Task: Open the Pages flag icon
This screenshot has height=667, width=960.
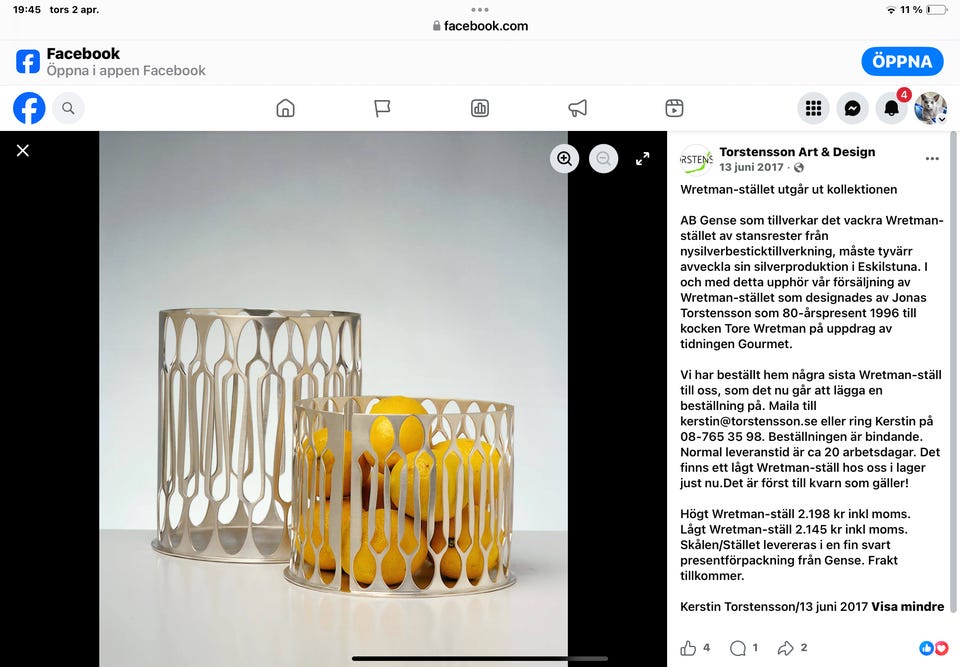Action: 382,108
